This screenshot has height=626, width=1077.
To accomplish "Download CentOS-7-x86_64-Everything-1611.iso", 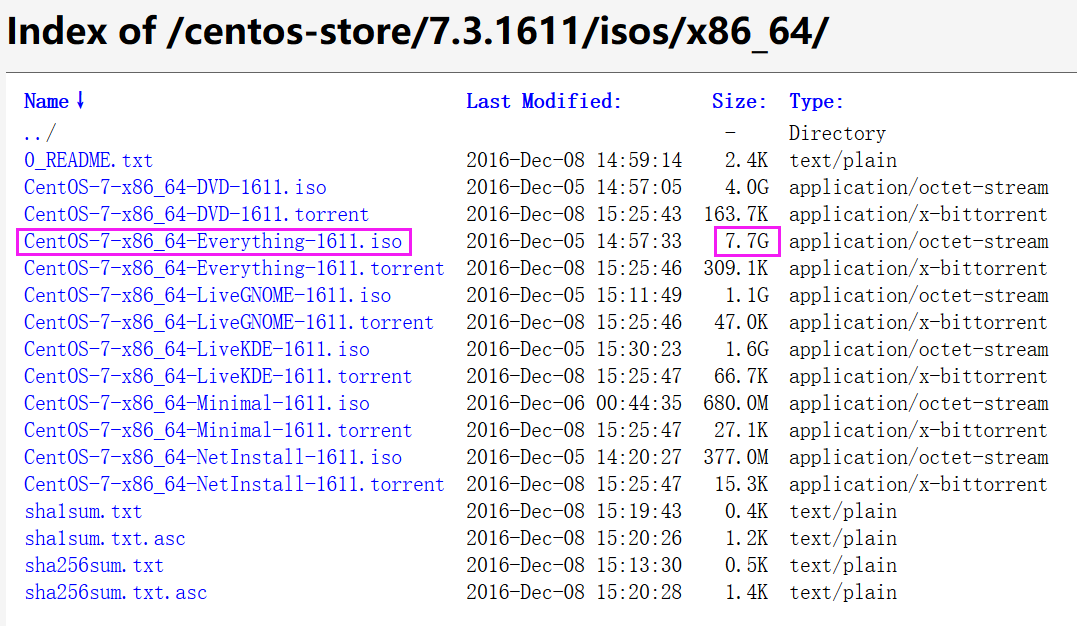I will point(213,241).
